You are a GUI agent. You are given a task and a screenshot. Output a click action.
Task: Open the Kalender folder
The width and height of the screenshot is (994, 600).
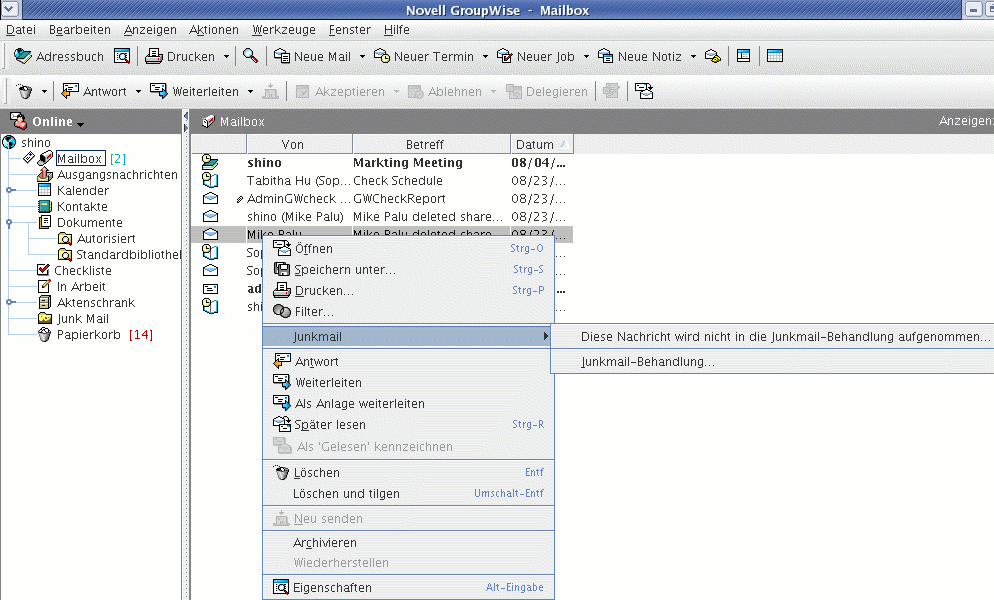[83, 190]
